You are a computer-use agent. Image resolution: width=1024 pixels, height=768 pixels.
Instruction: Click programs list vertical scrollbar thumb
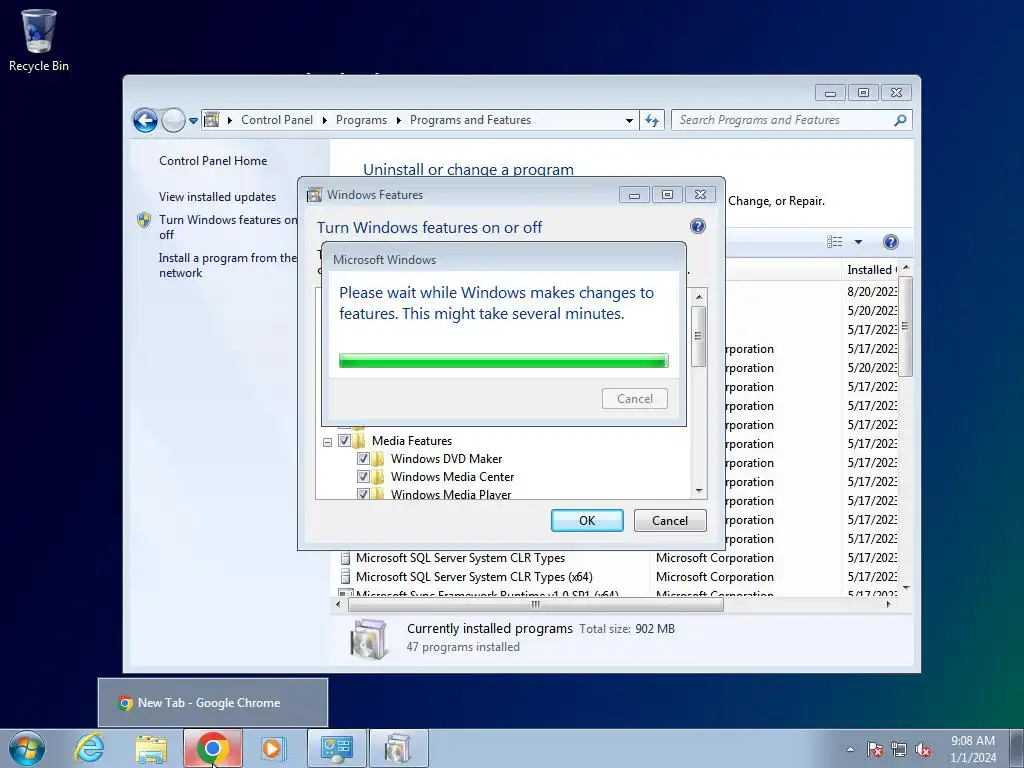pyautogui.click(x=905, y=327)
